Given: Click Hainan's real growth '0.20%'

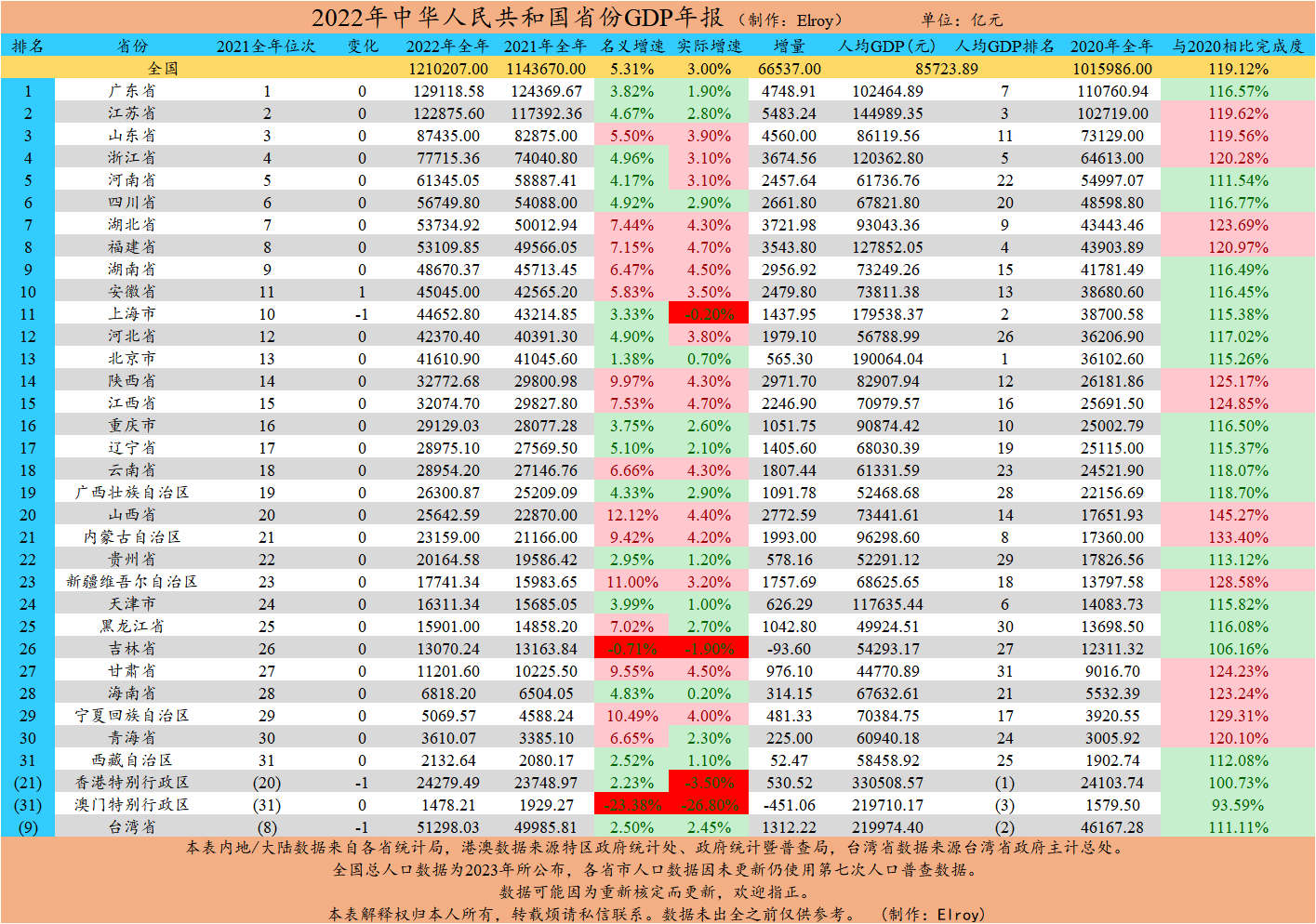Looking at the screenshot, I should pyautogui.click(x=709, y=693).
